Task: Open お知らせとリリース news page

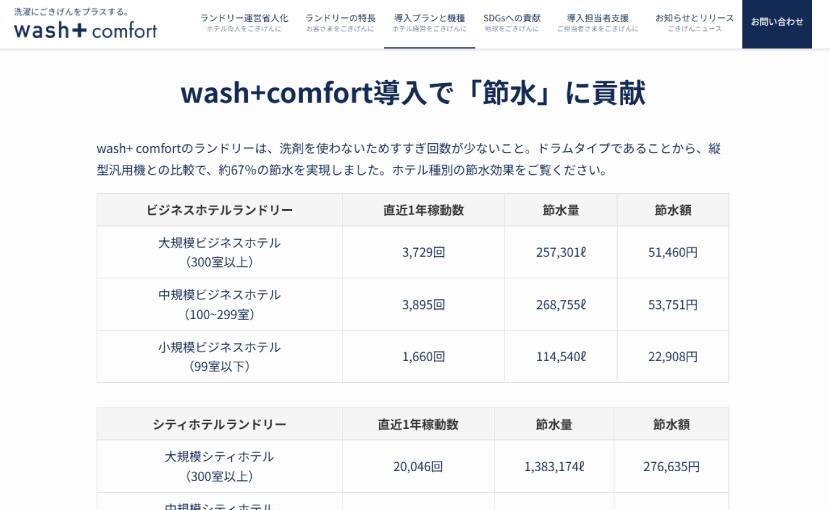Action: coord(694,22)
